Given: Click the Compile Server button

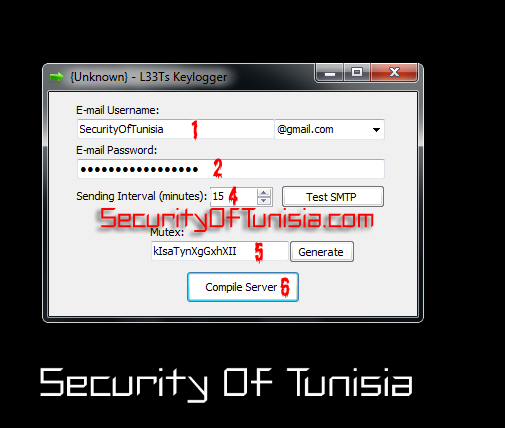Looking at the screenshot, I should coord(243,287).
